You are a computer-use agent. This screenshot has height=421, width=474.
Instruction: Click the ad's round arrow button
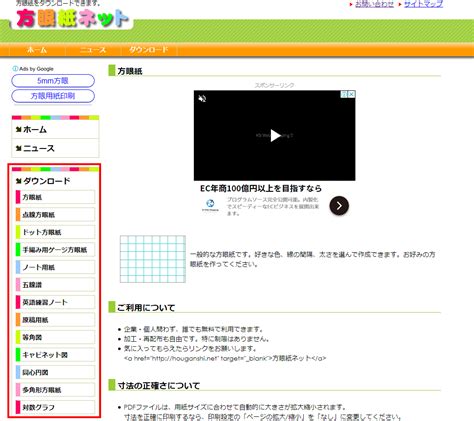pyautogui.click(x=339, y=206)
